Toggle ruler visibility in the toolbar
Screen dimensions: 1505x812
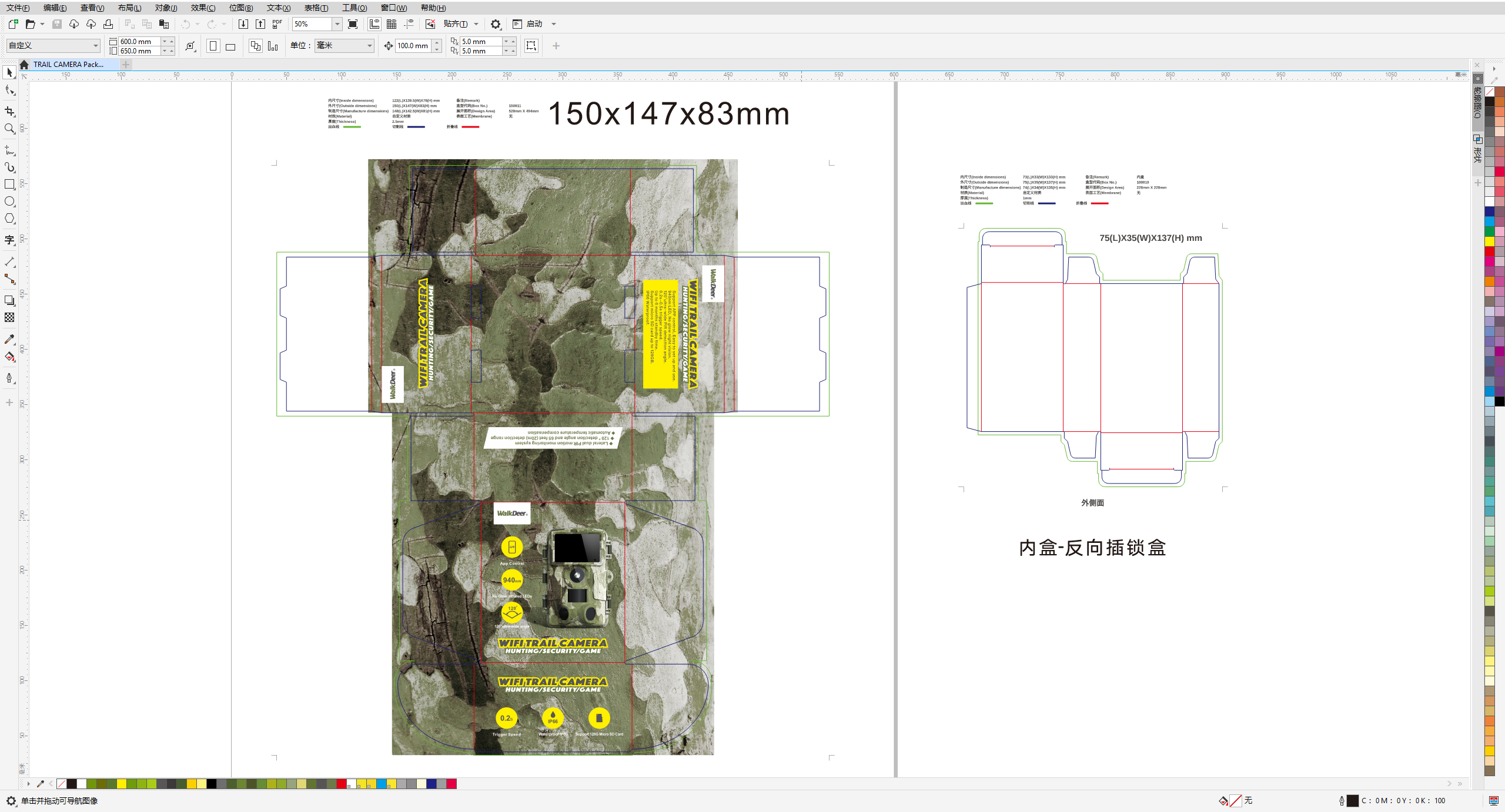373,24
